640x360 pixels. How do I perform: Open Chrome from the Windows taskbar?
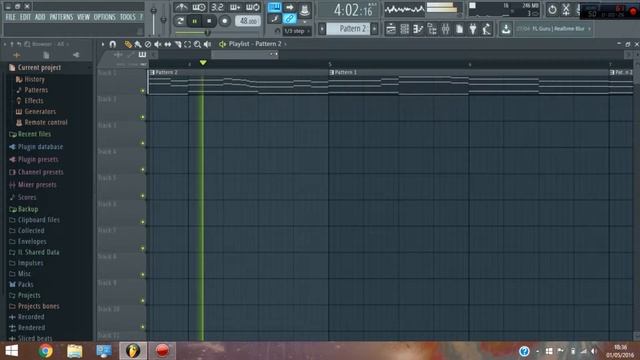tap(45, 351)
